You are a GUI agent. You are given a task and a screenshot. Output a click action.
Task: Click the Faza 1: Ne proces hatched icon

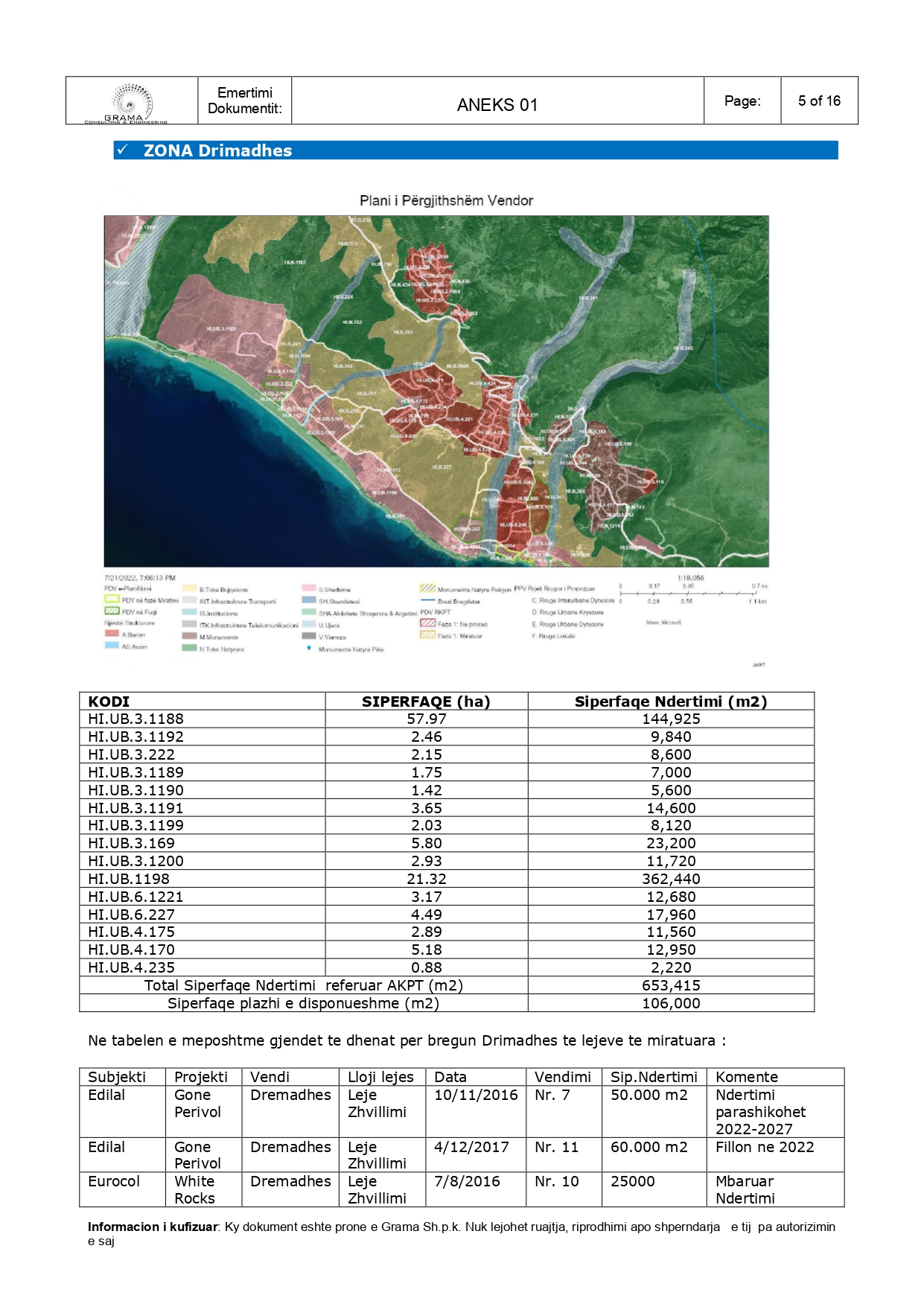[427, 623]
